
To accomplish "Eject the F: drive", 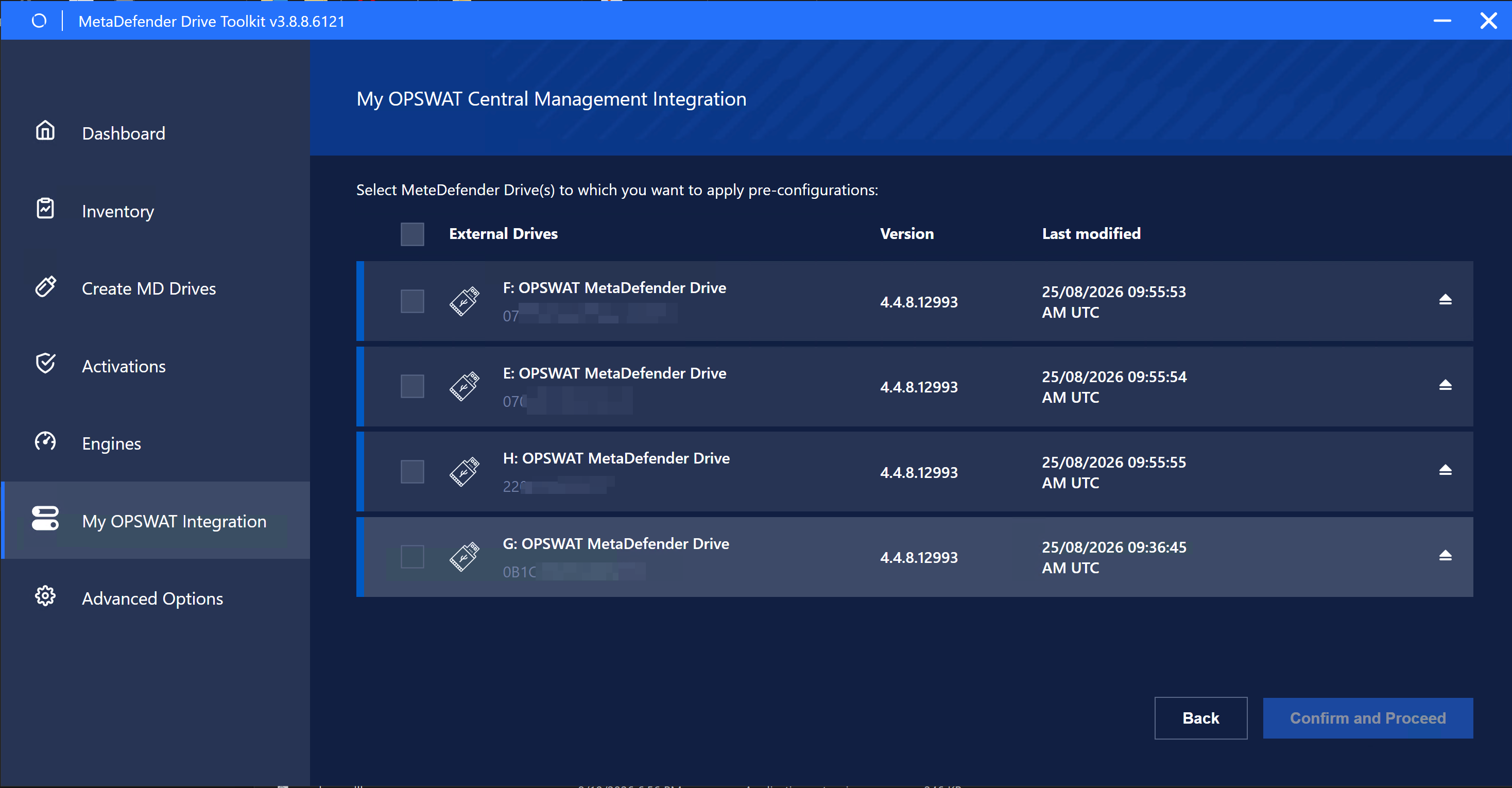I will tap(1445, 300).
